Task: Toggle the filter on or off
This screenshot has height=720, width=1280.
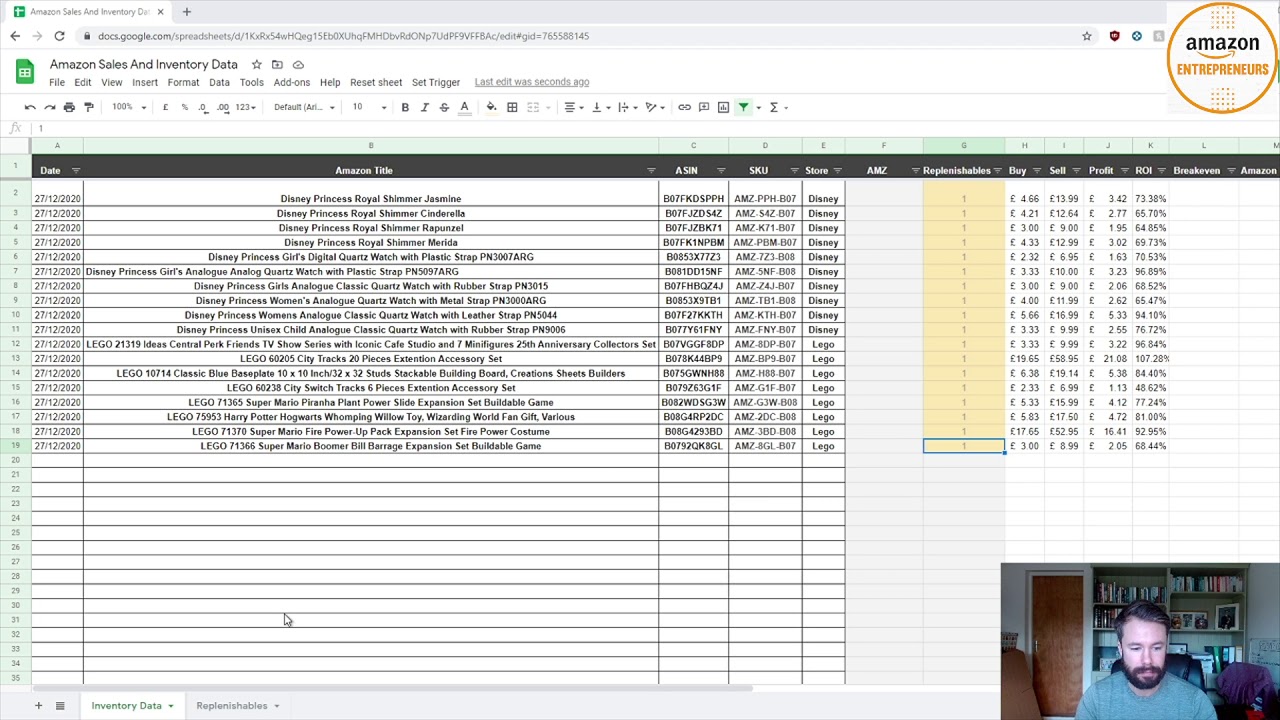Action: click(743, 107)
